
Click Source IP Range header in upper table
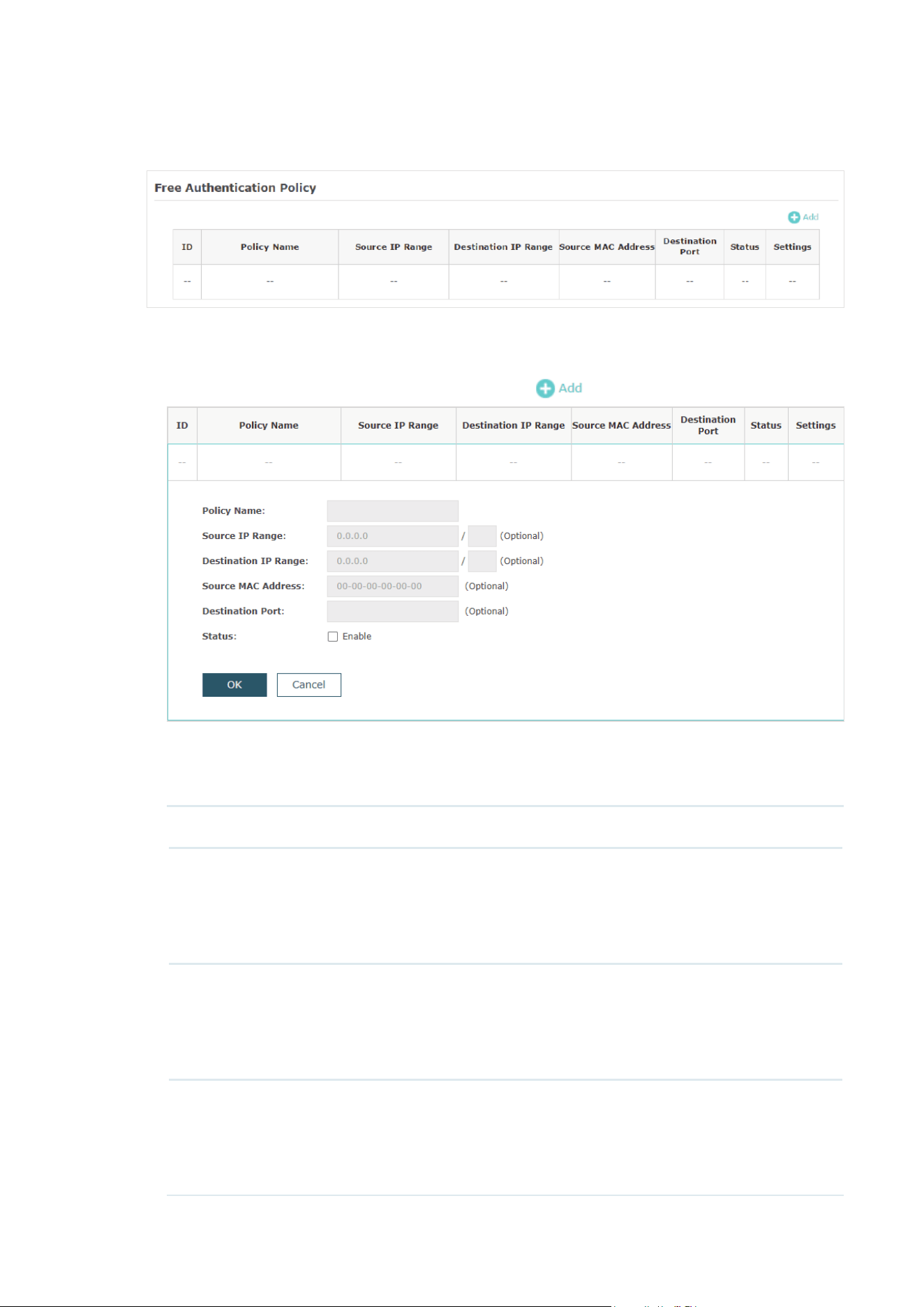(394, 247)
